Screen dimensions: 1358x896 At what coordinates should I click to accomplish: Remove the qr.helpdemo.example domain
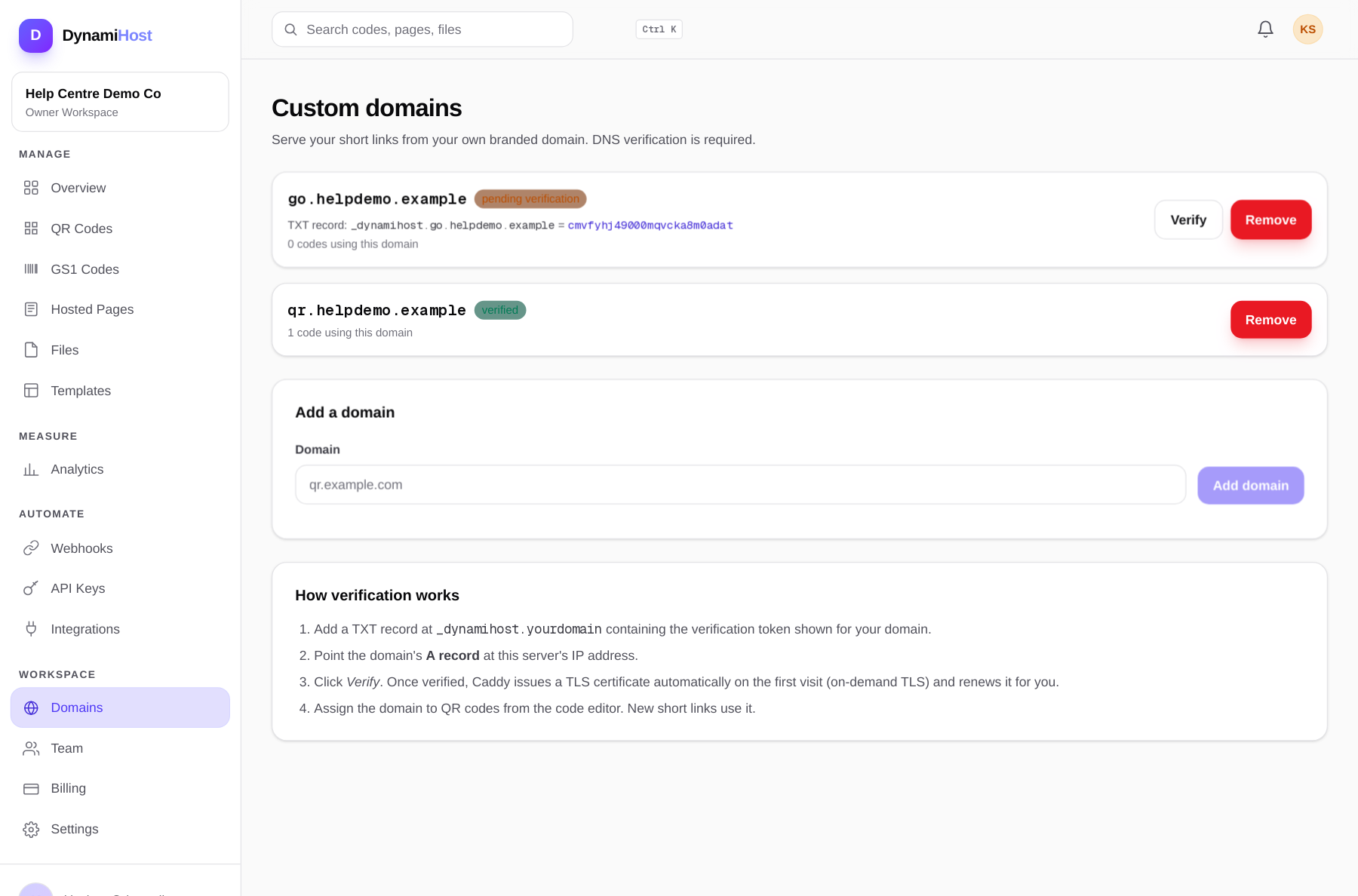coord(1270,320)
